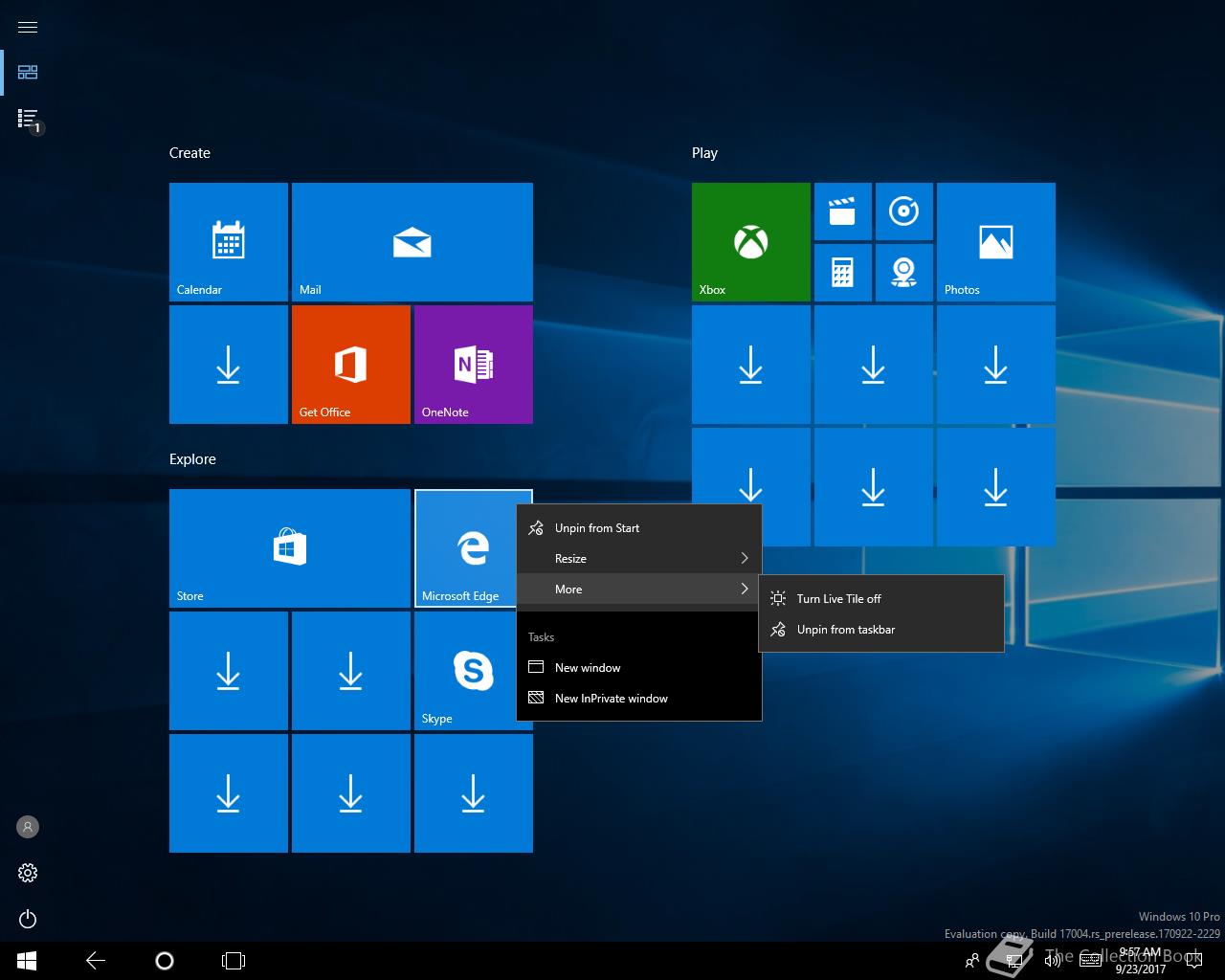Switch to the Pinned tiles view
The height and width of the screenshot is (980, 1225).
(28, 72)
